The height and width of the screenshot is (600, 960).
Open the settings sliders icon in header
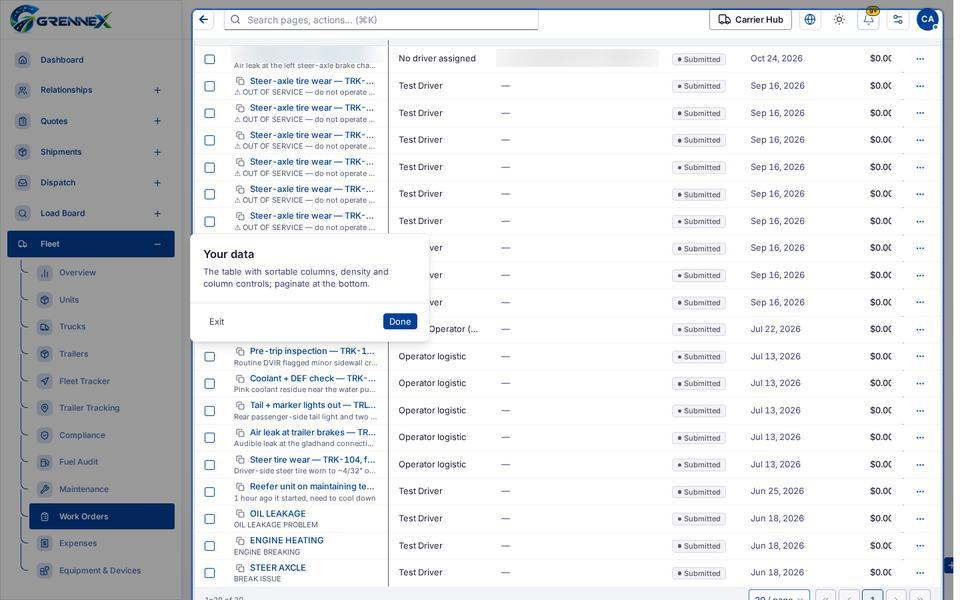click(x=898, y=20)
